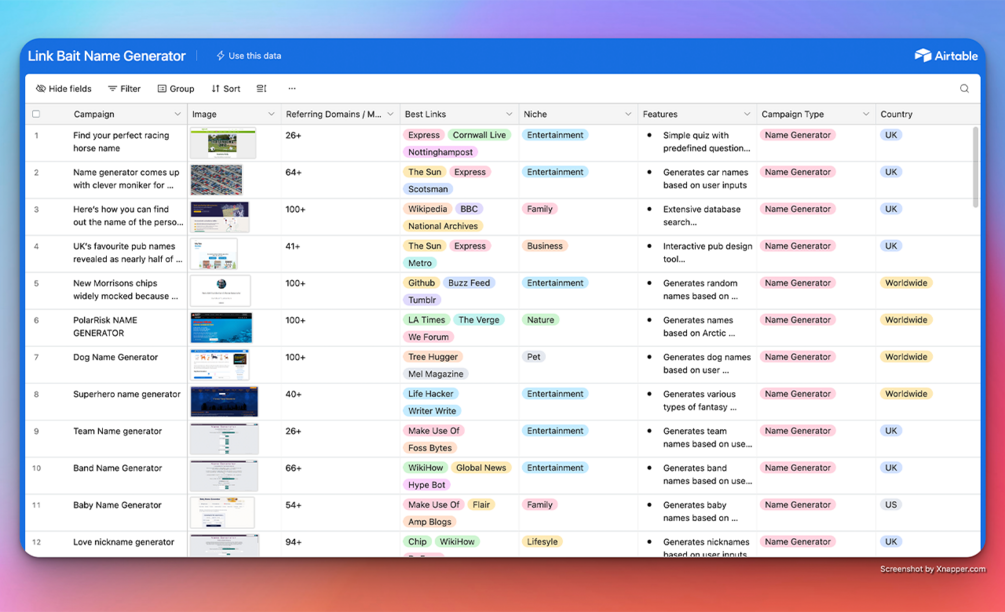The image size is (1005, 612).
Task: Expand the Features column dropdown arrow
Action: 747,114
